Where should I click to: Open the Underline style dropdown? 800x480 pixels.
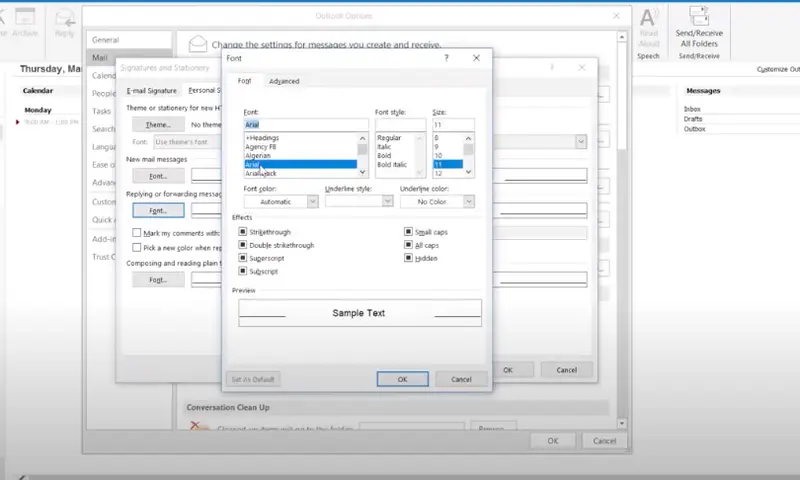coord(387,201)
